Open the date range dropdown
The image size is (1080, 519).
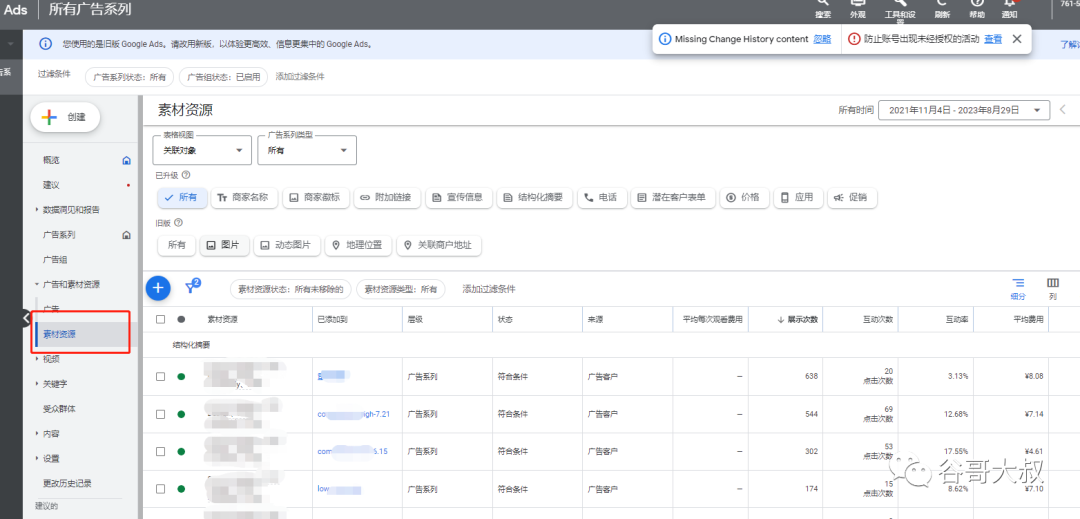[x=963, y=110]
